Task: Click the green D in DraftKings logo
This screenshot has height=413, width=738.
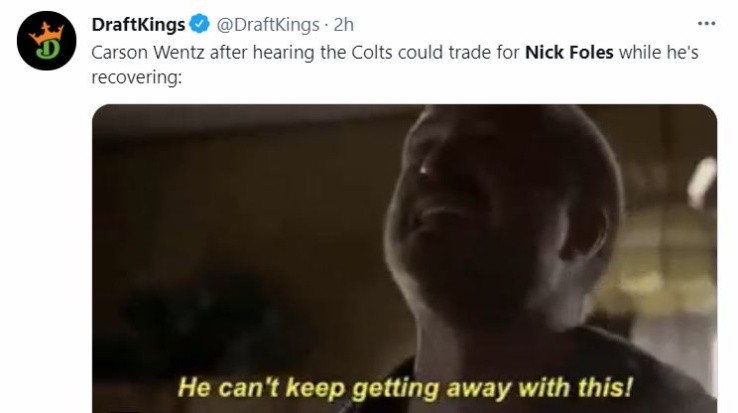Action: point(47,50)
